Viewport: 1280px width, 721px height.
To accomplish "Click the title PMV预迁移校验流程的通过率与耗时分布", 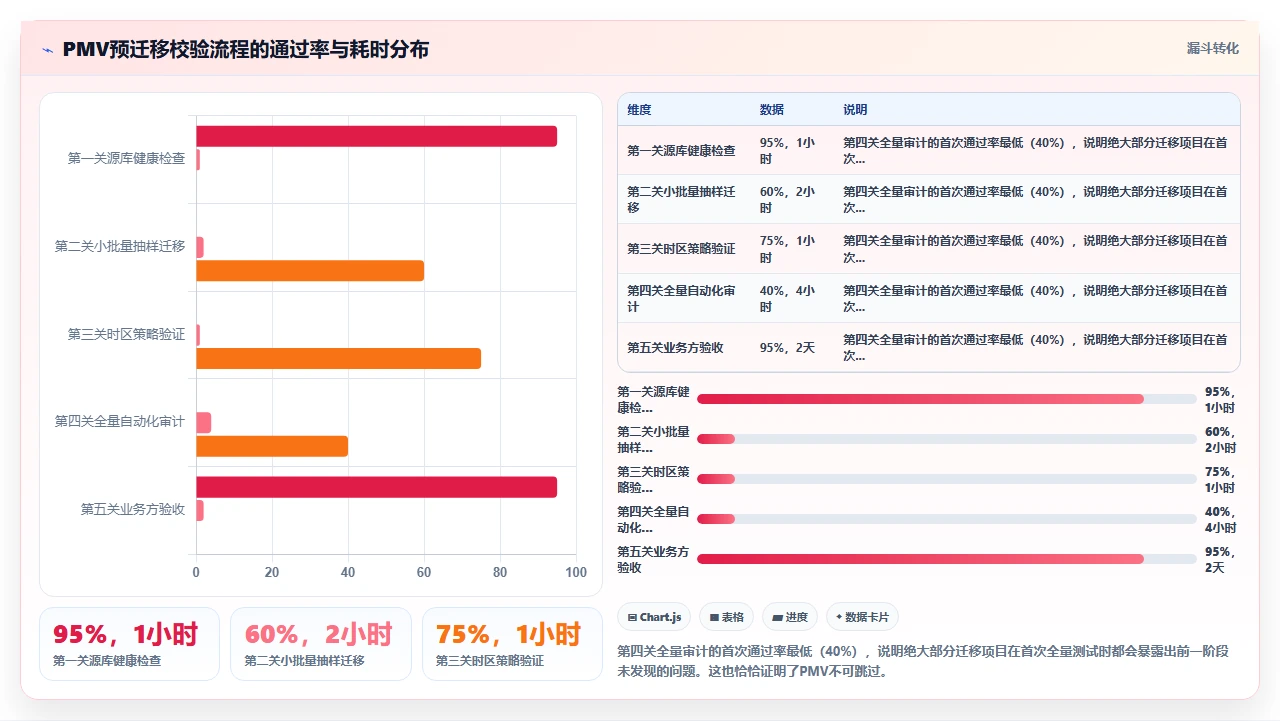I will [246, 49].
